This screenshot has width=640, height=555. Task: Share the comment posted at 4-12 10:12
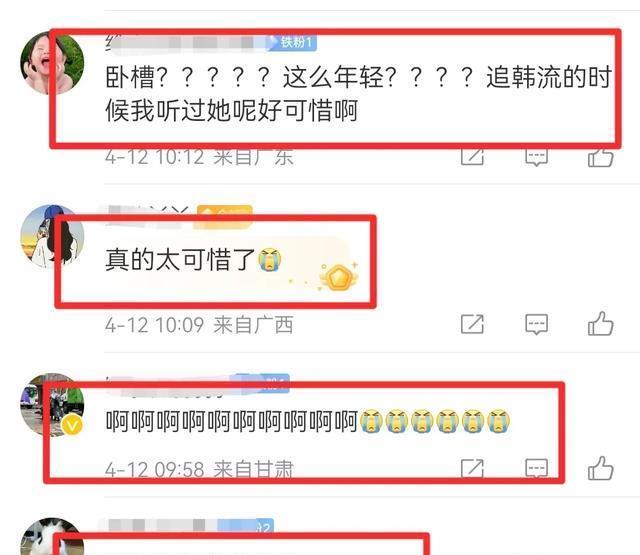pos(472,157)
